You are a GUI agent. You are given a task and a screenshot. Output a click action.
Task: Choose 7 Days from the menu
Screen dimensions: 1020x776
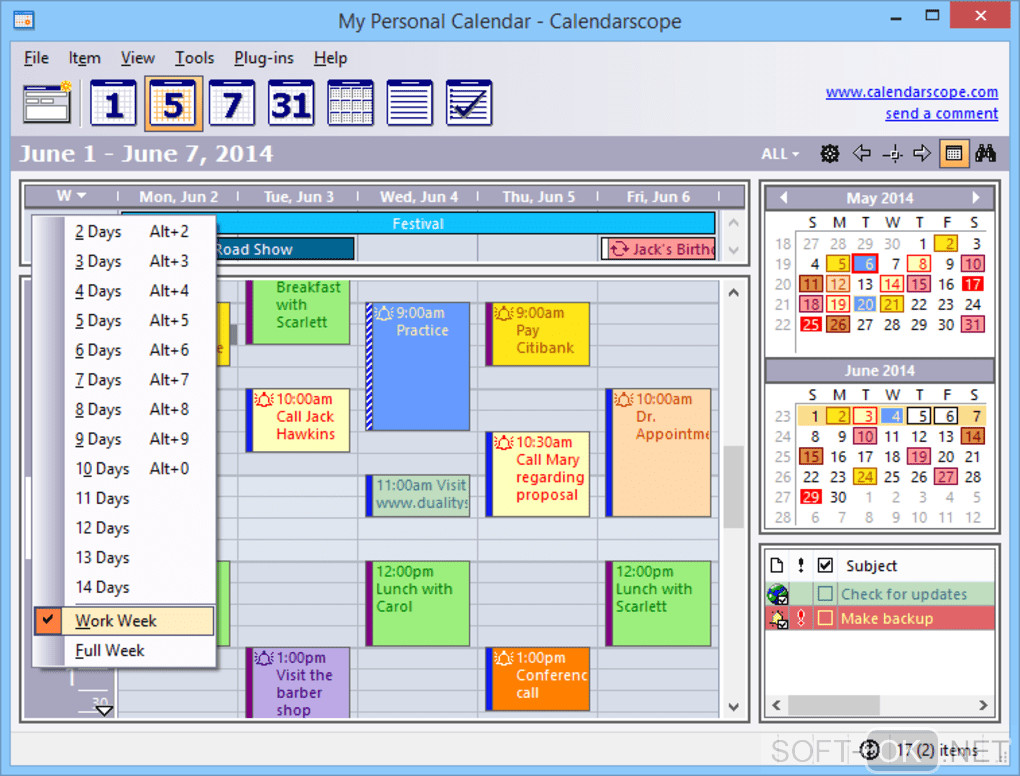pyautogui.click(x=124, y=380)
